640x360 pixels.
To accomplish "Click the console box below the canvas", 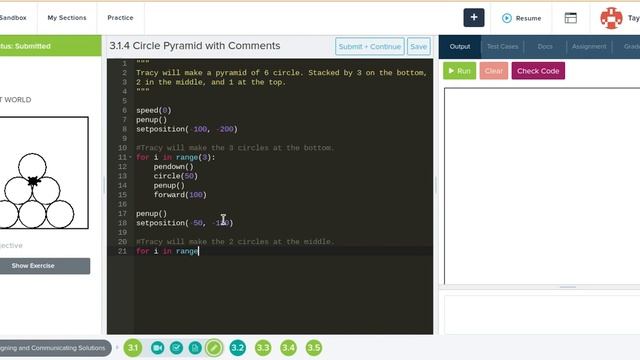I will pos(542,314).
